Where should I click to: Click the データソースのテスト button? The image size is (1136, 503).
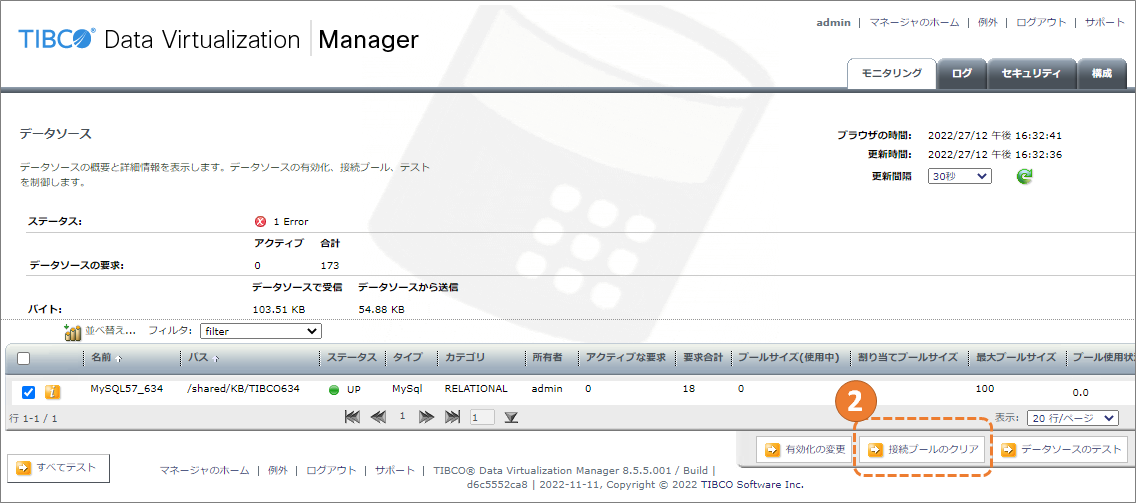point(1059,449)
